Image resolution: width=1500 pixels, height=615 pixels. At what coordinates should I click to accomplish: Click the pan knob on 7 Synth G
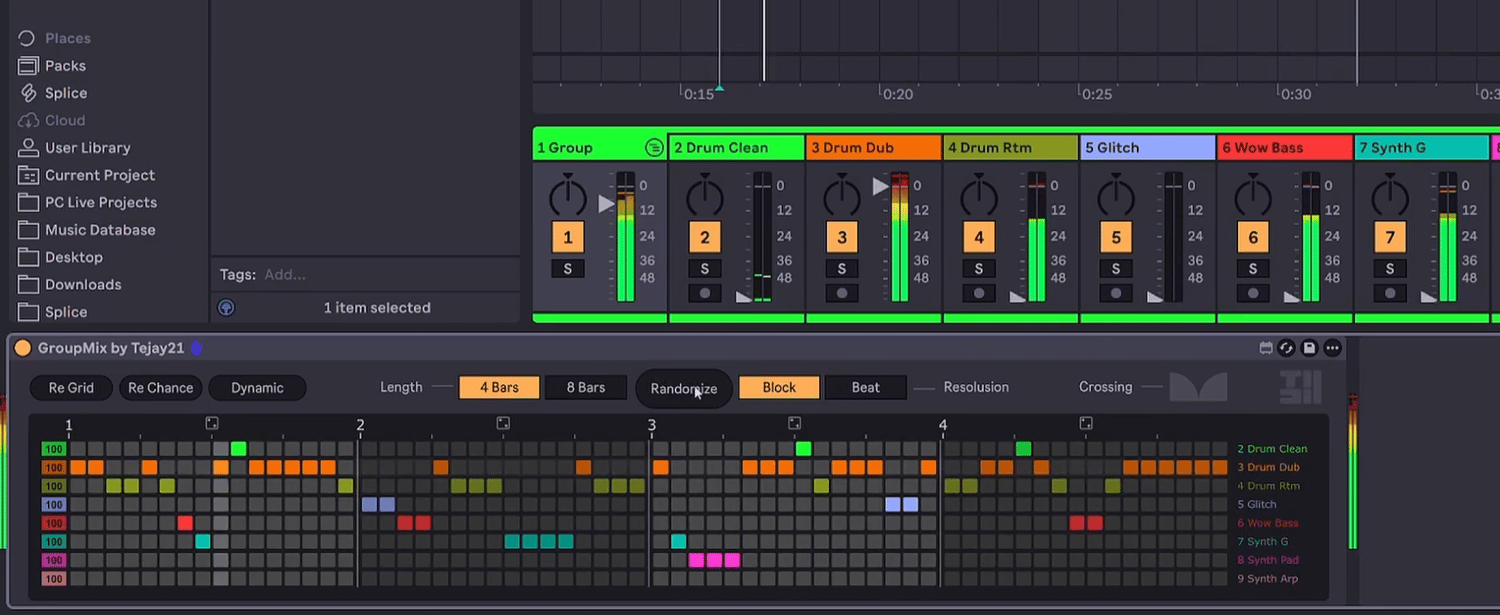coord(1390,196)
